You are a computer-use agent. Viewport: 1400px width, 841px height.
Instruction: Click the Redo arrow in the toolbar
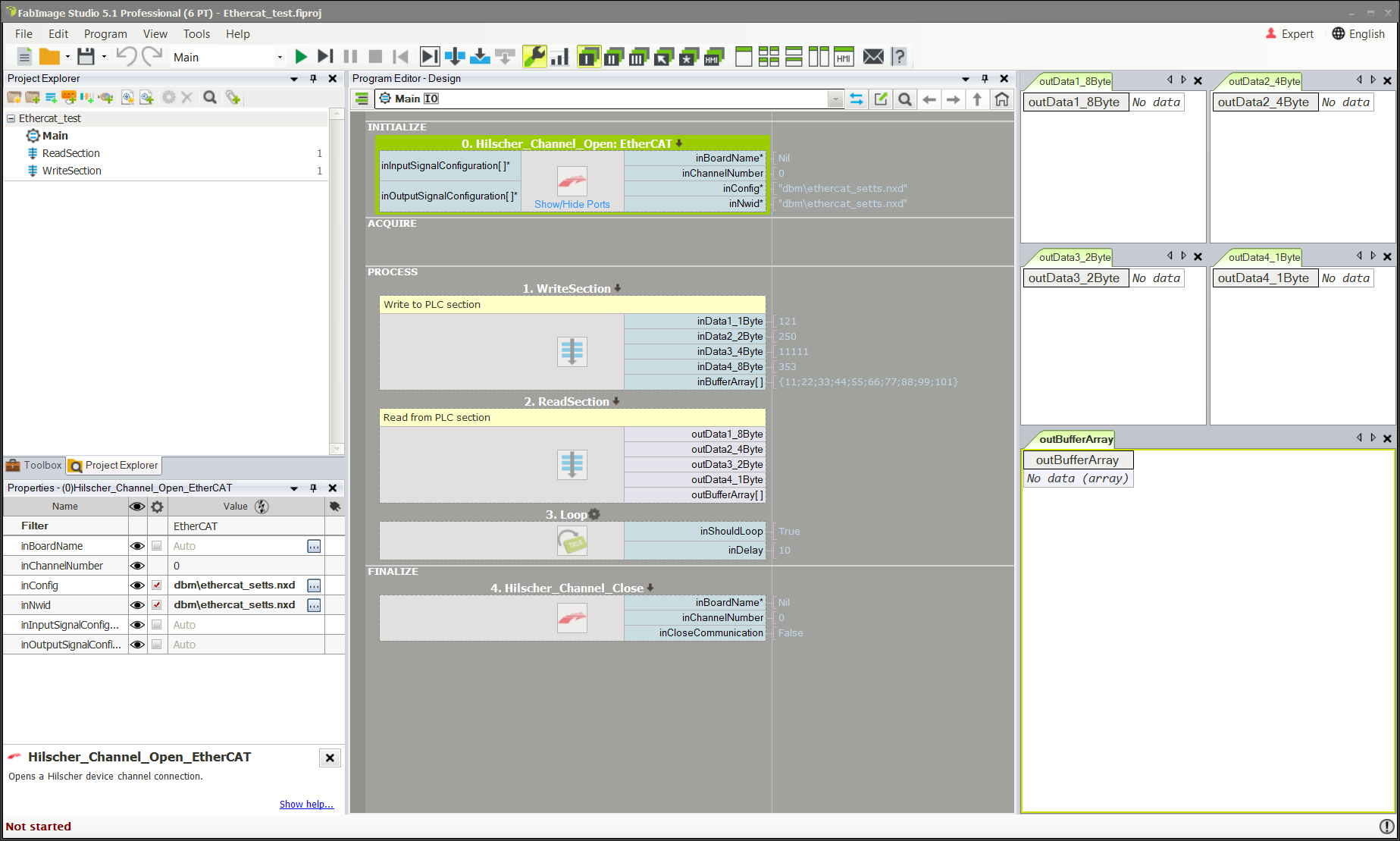point(152,57)
